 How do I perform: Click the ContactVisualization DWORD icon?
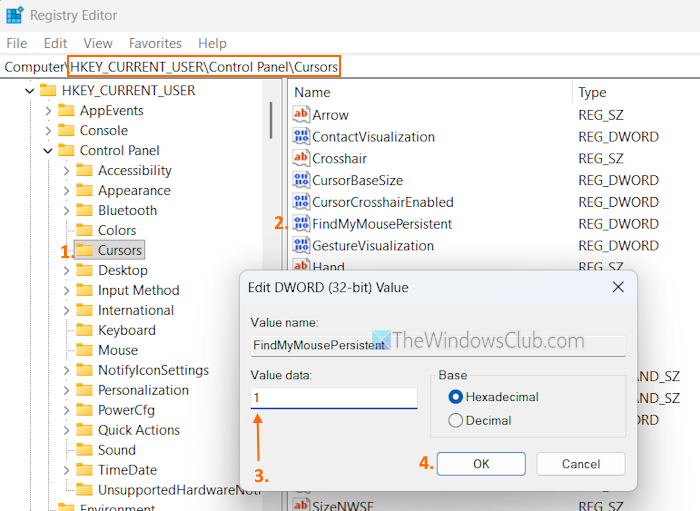301,136
